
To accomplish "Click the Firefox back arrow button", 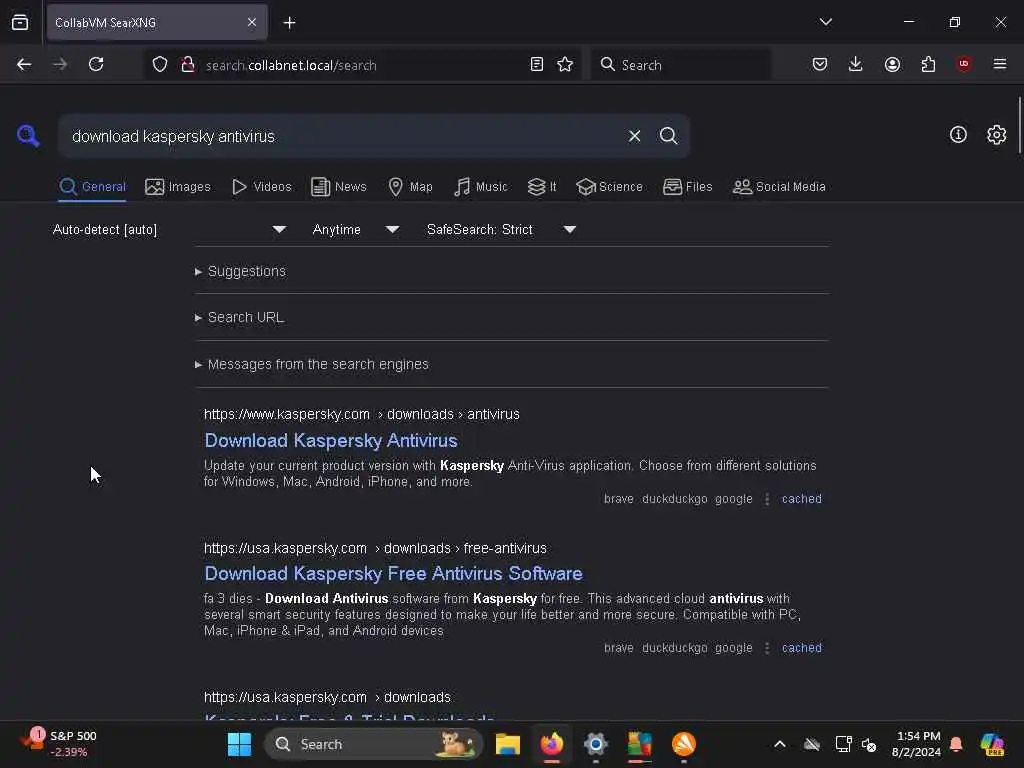I will click(x=24, y=65).
